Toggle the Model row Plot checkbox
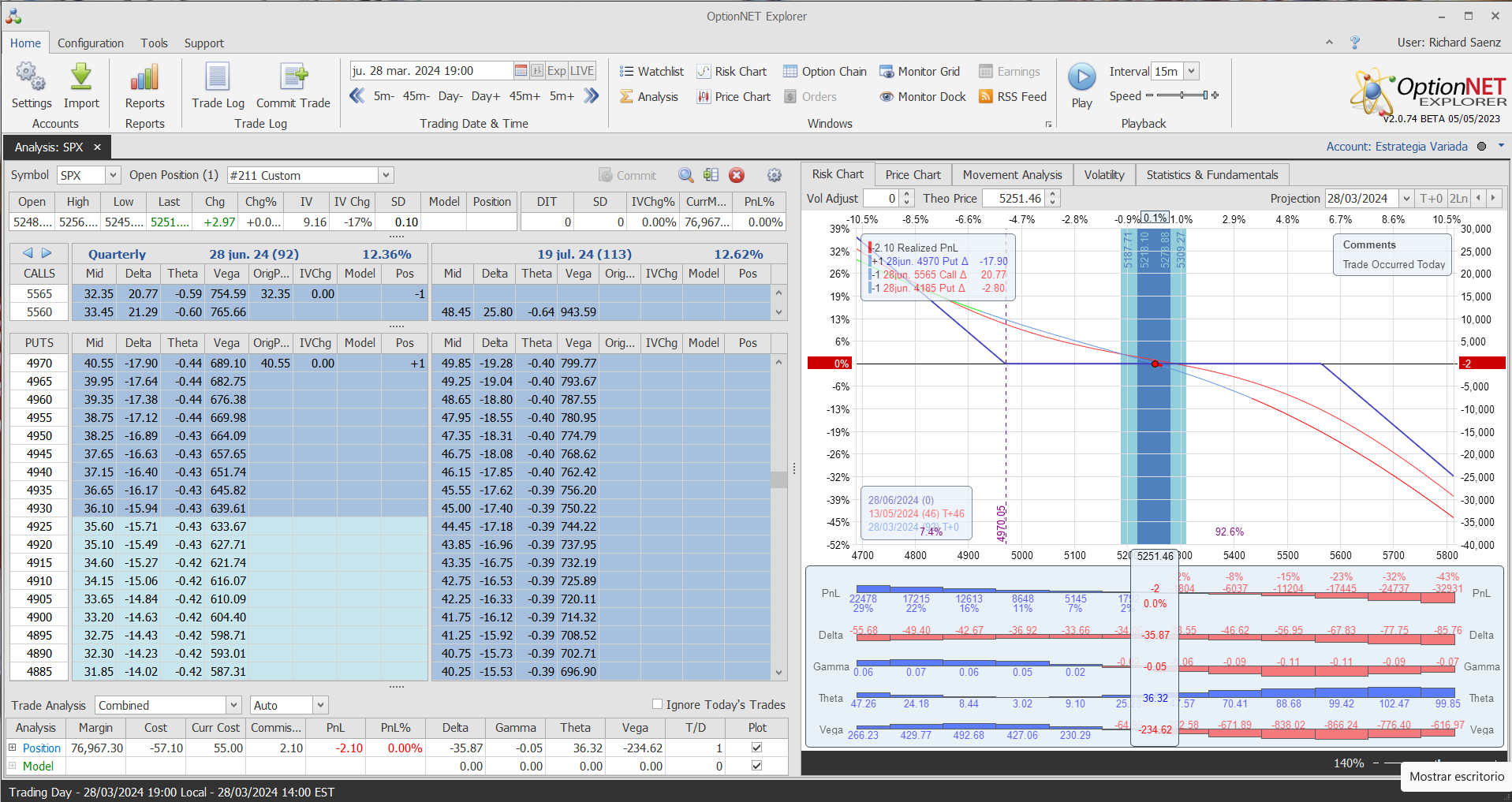Viewport: 1512px width, 802px height. click(756, 766)
